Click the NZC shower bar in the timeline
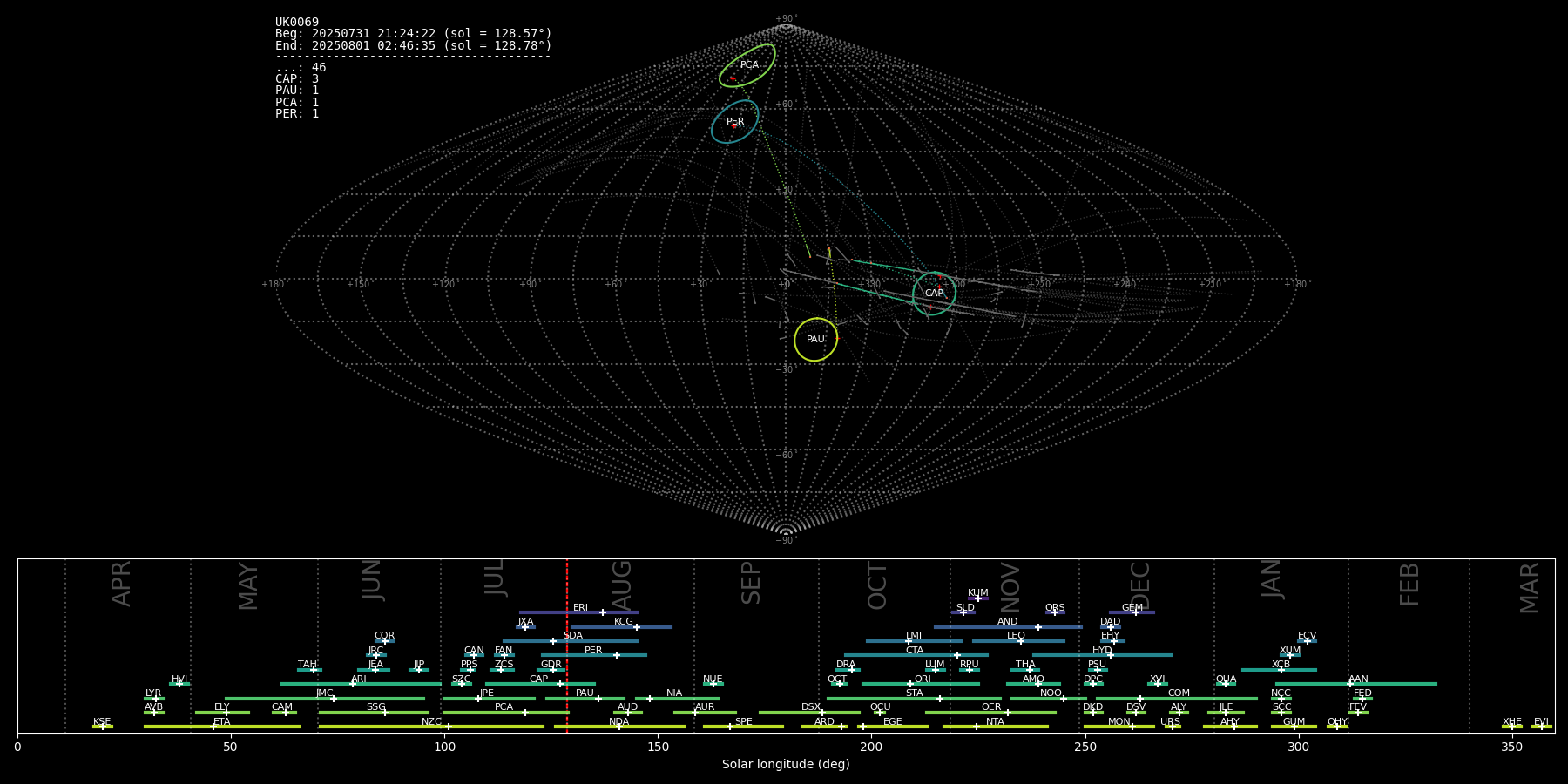The height and width of the screenshot is (784, 1568). click(431, 727)
